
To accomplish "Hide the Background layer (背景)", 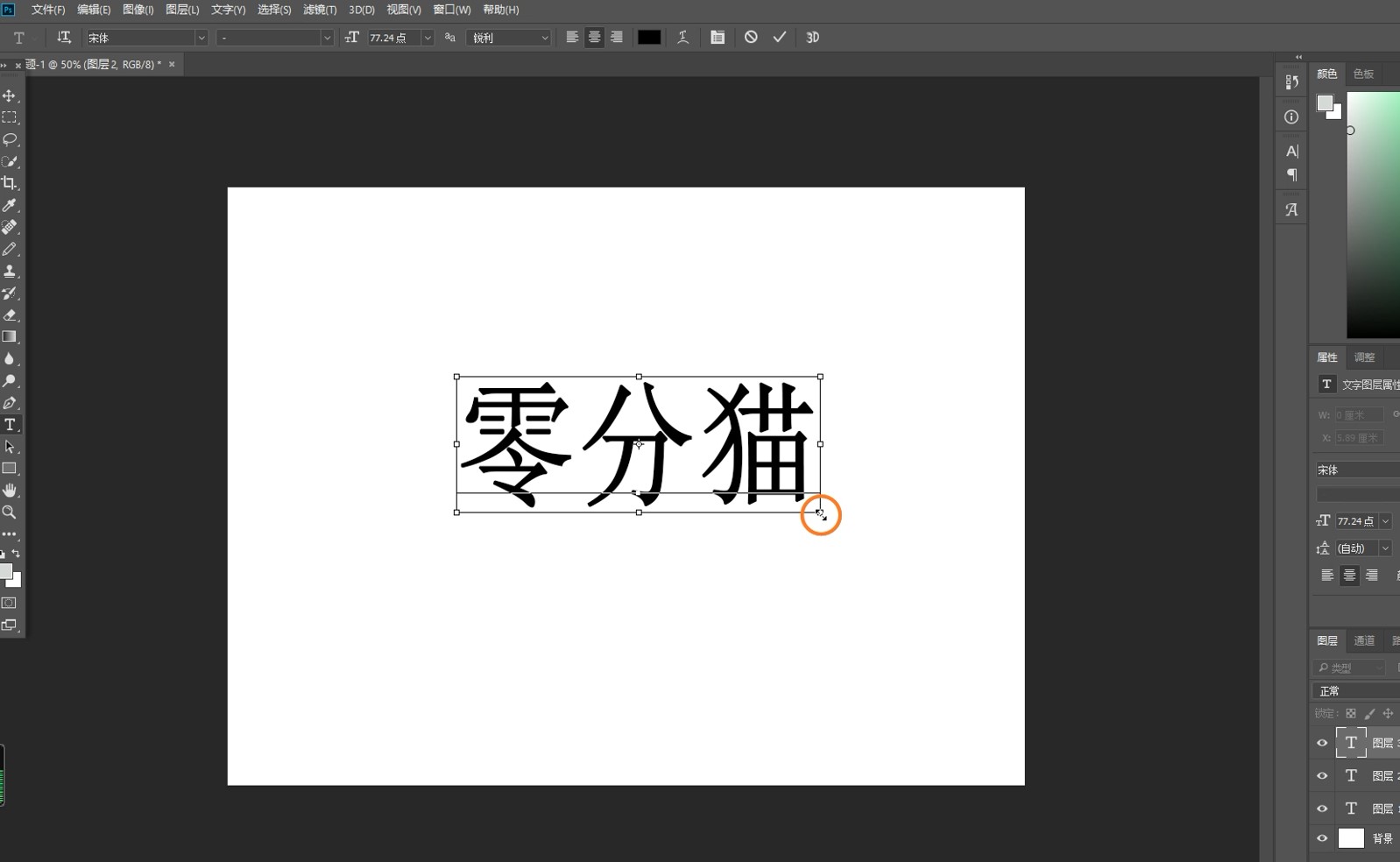I will click(1322, 838).
